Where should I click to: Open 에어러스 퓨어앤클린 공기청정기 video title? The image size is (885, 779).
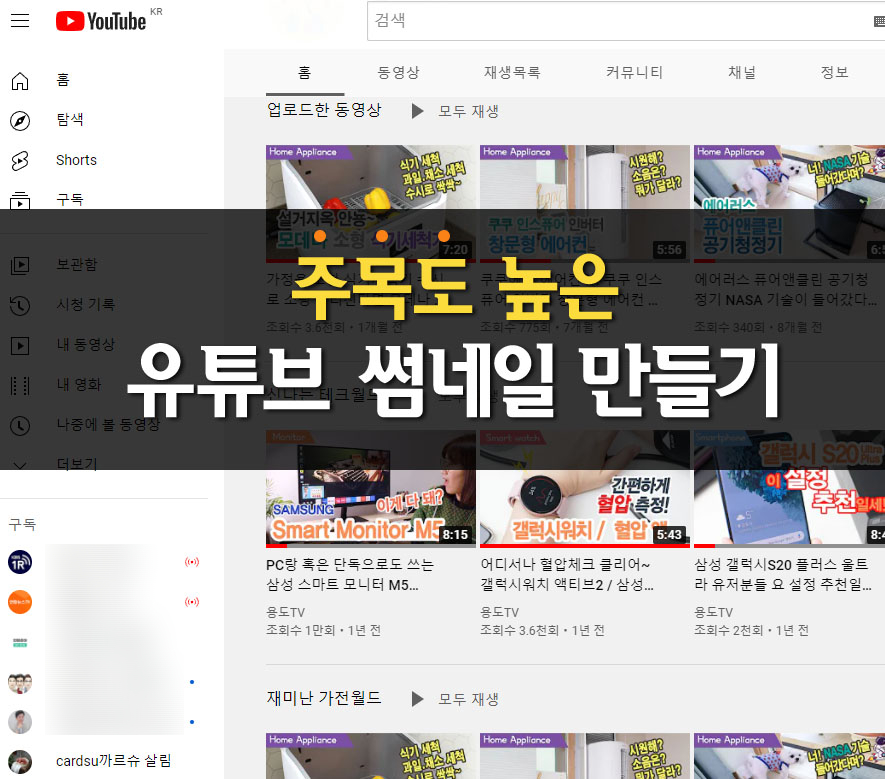[785, 289]
